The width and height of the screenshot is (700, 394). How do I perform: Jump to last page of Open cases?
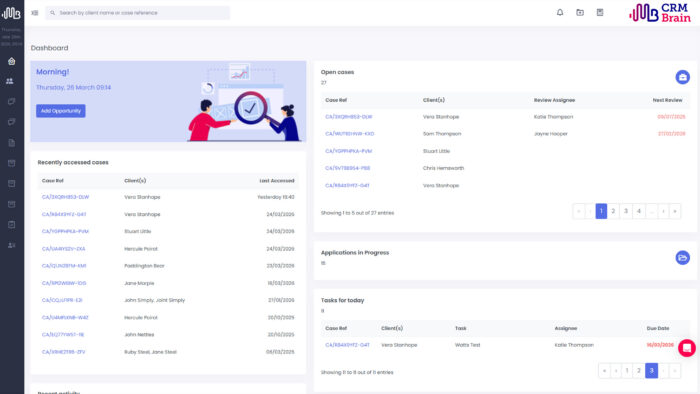click(675, 211)
